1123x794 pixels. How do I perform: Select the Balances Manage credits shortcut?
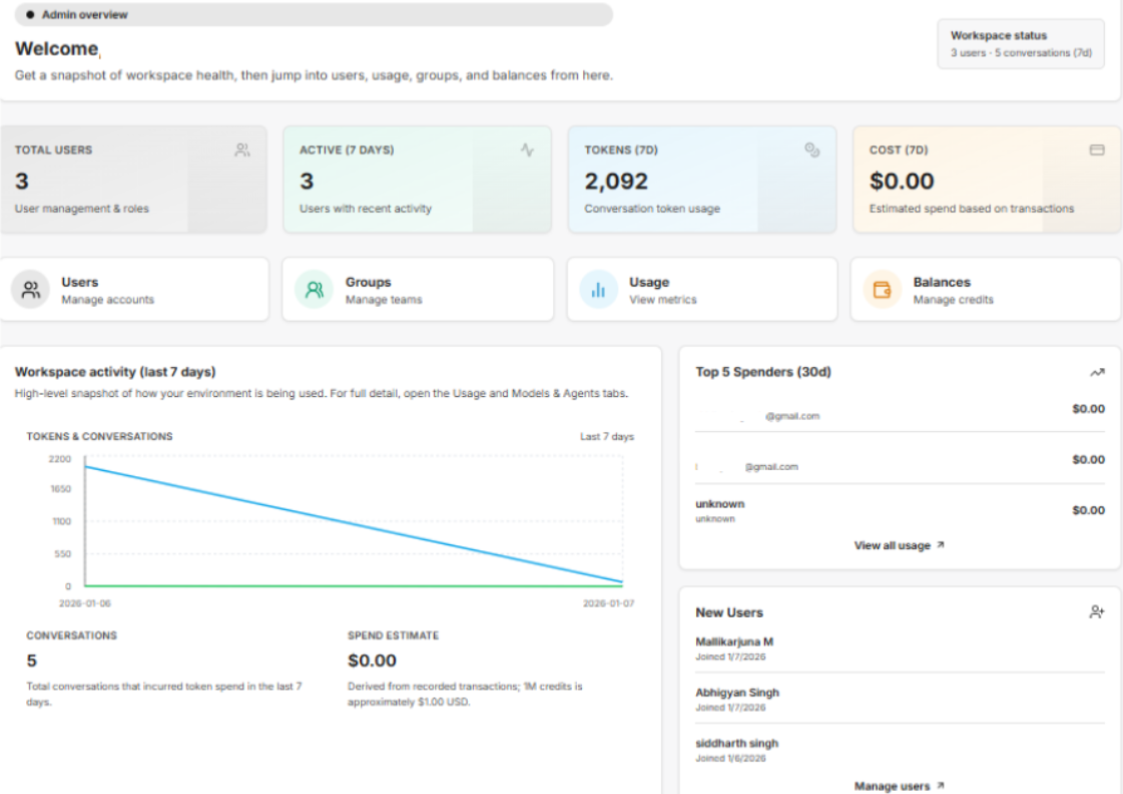tap(986, 290)
